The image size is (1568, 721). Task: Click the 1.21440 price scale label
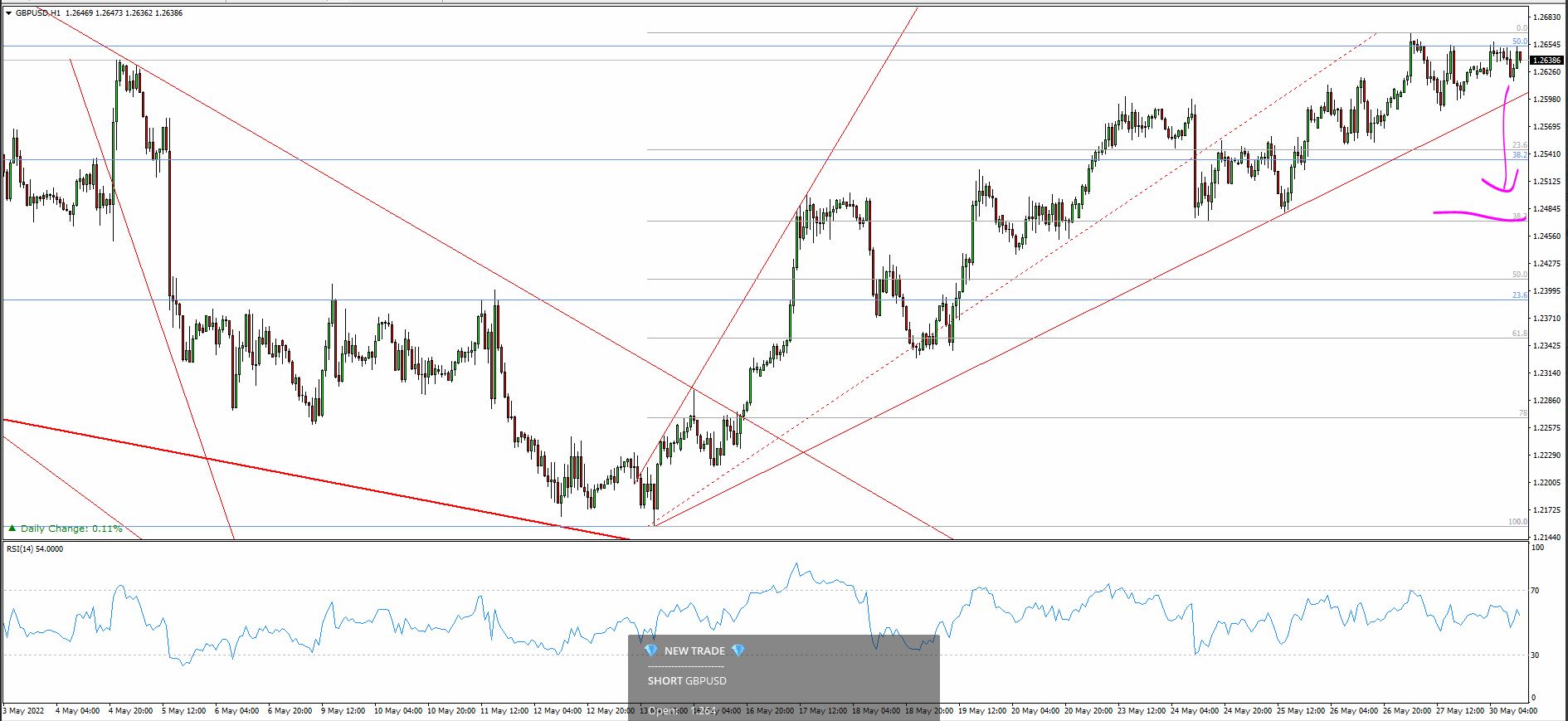pyautogui.click(x=1548, y=538)
